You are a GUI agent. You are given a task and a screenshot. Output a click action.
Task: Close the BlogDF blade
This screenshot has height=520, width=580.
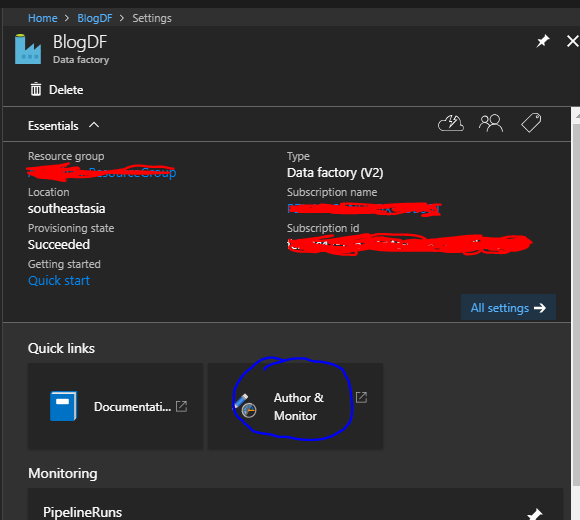[x=573, y=41]
